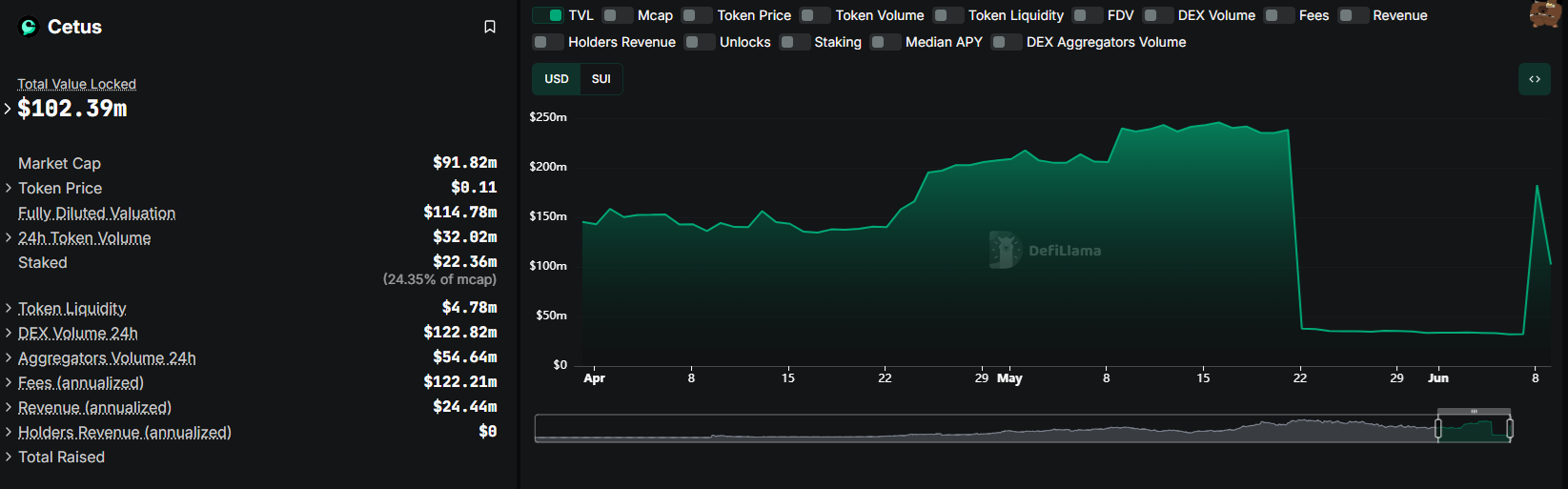Screen dimensions: 1568x489
Task: Expand the Total Value Locked breakdown
Action: (x=8, y=109)
